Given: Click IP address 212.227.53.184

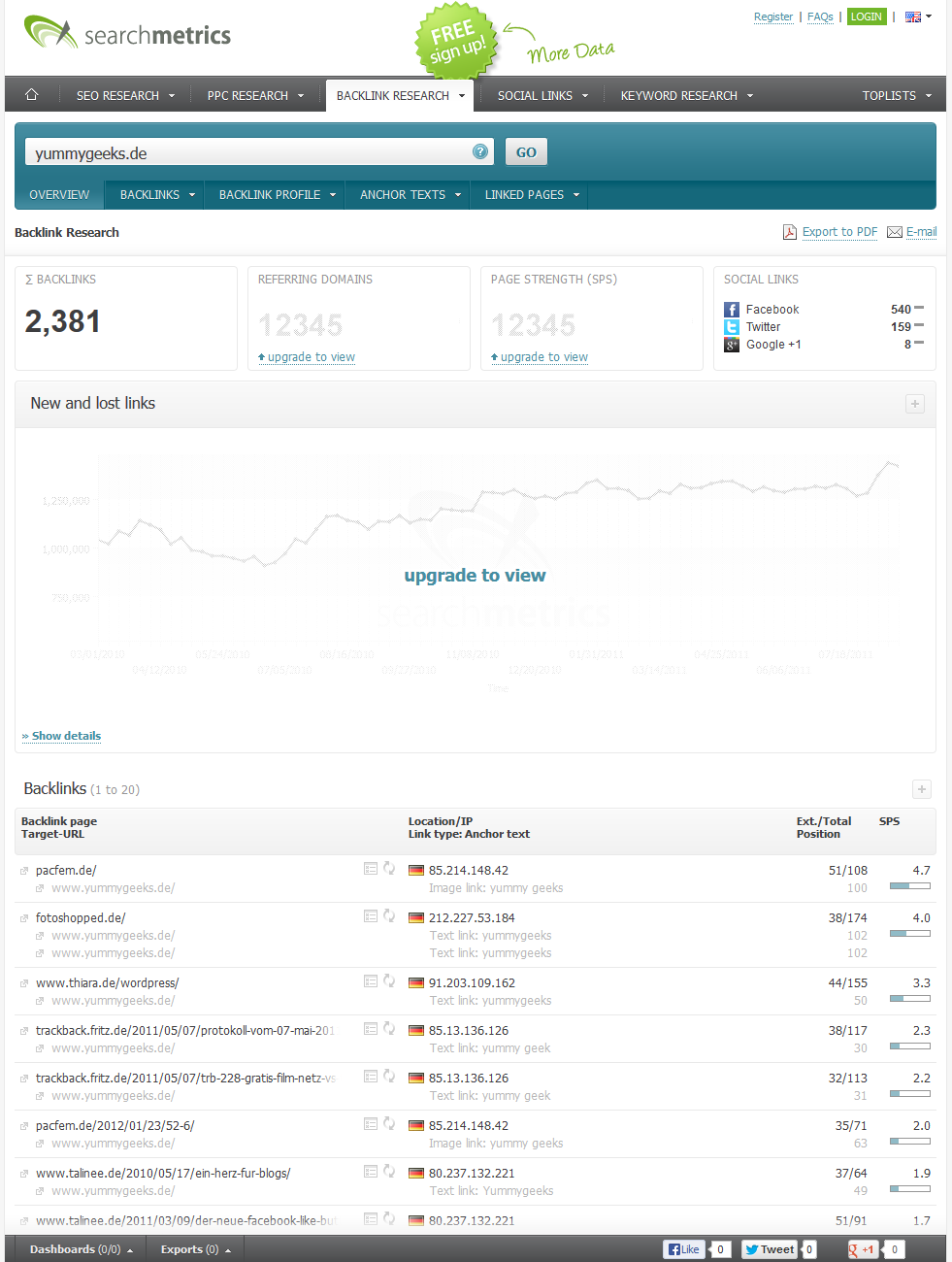Looking at the screenshot, I should point(472,917).
